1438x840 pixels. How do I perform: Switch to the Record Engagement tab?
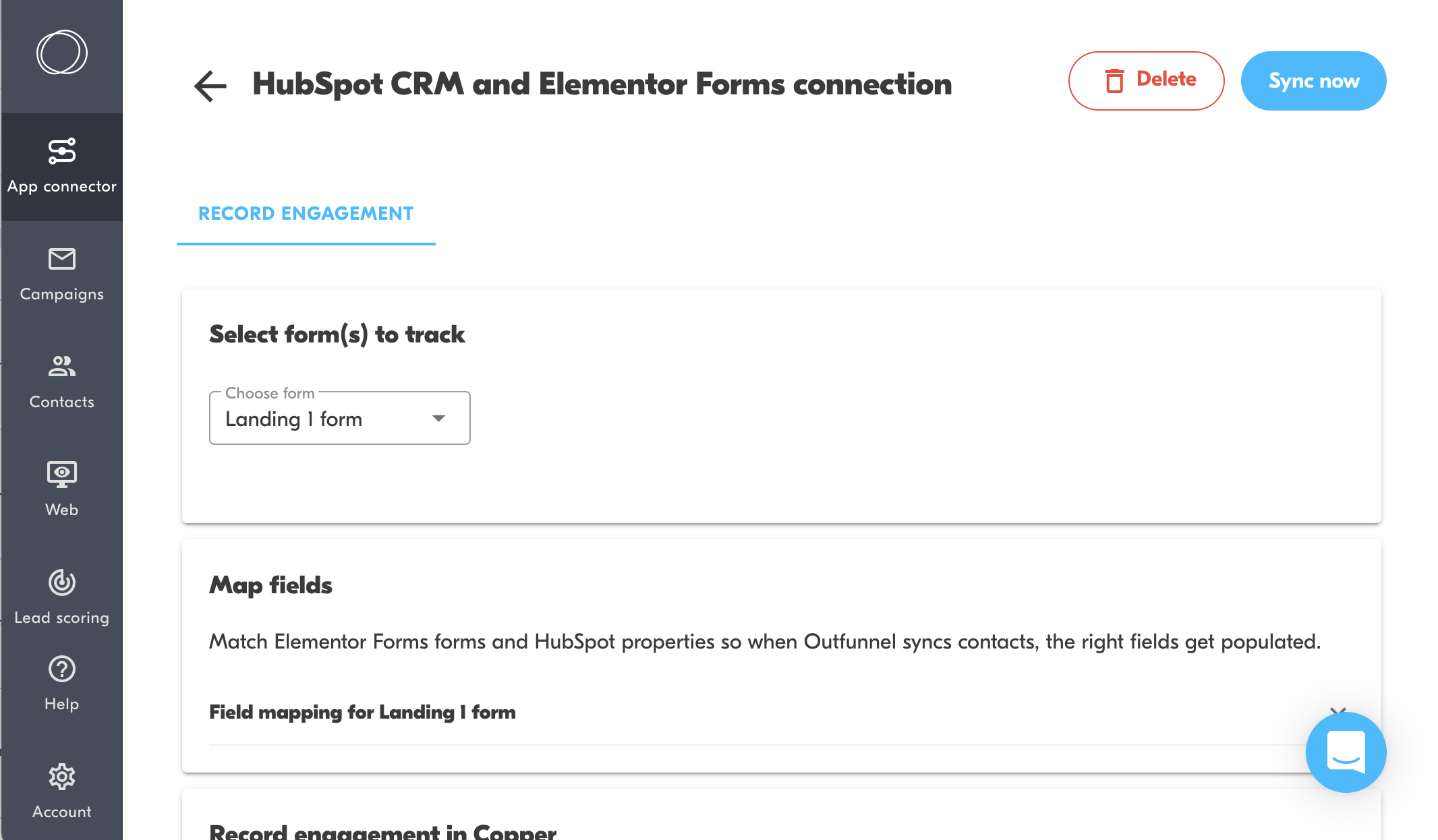click(306, 214)
